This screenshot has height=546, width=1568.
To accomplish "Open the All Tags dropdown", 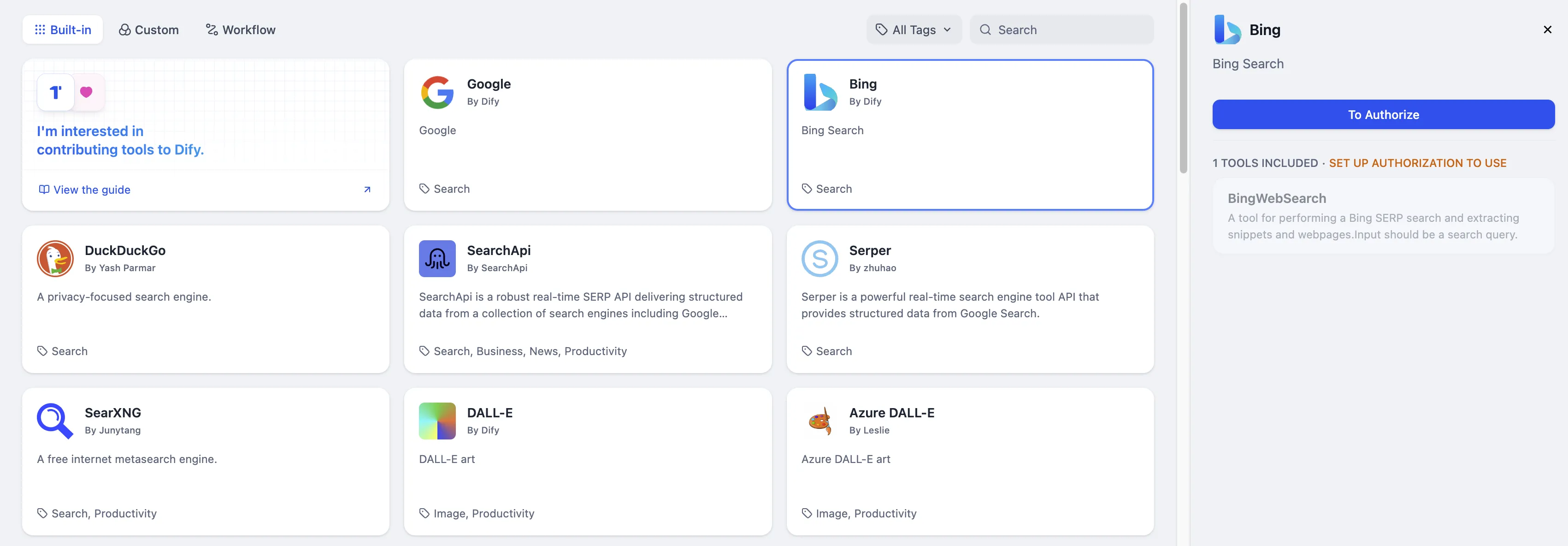I will click(x=913, y=30).
